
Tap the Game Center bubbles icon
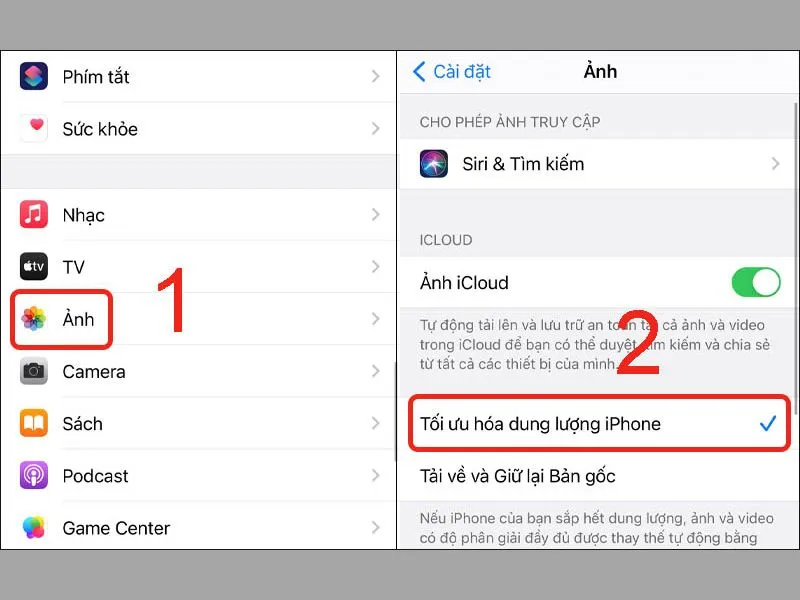[34, 527]
